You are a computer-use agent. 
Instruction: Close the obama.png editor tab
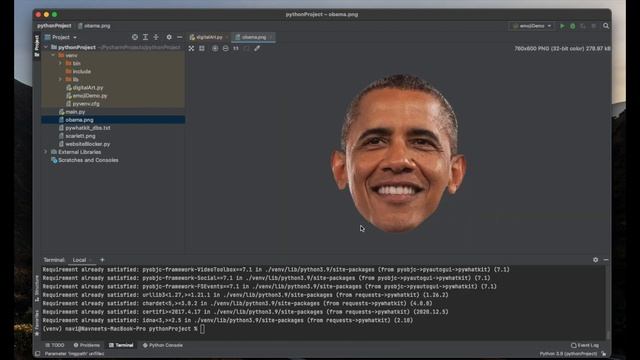271,37
